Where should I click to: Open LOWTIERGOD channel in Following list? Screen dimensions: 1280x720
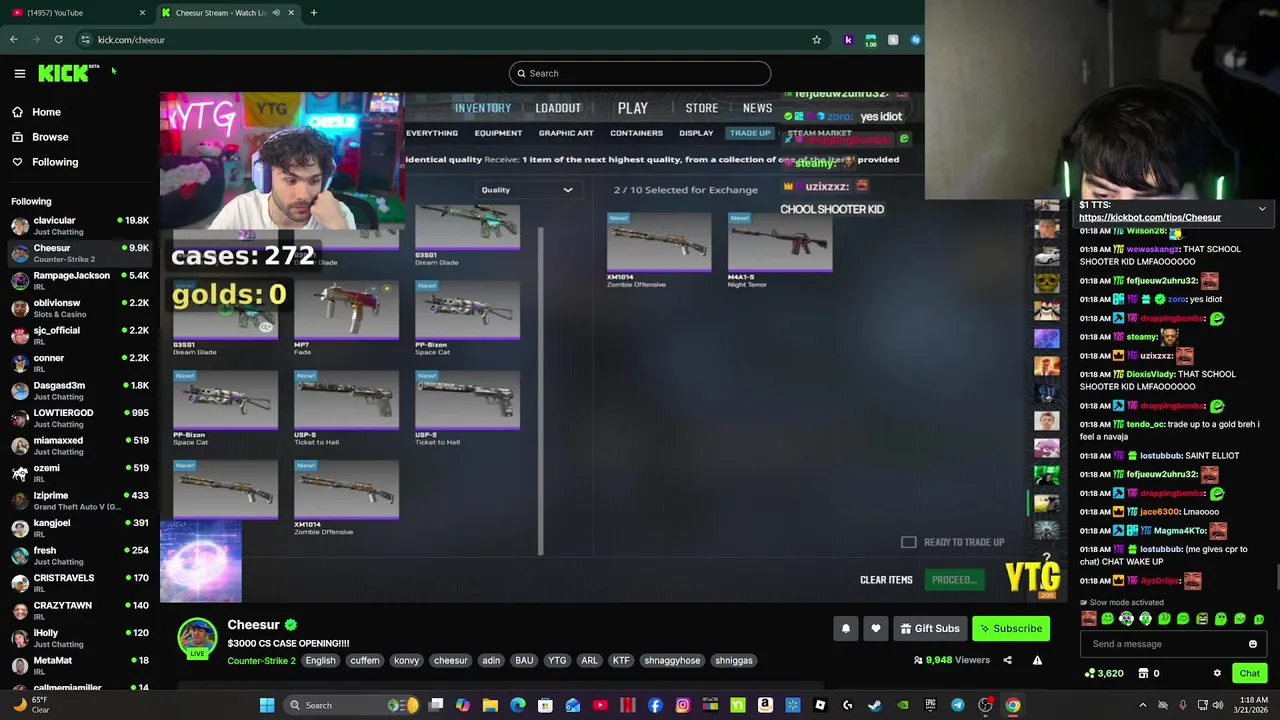[x=78, y=418]
